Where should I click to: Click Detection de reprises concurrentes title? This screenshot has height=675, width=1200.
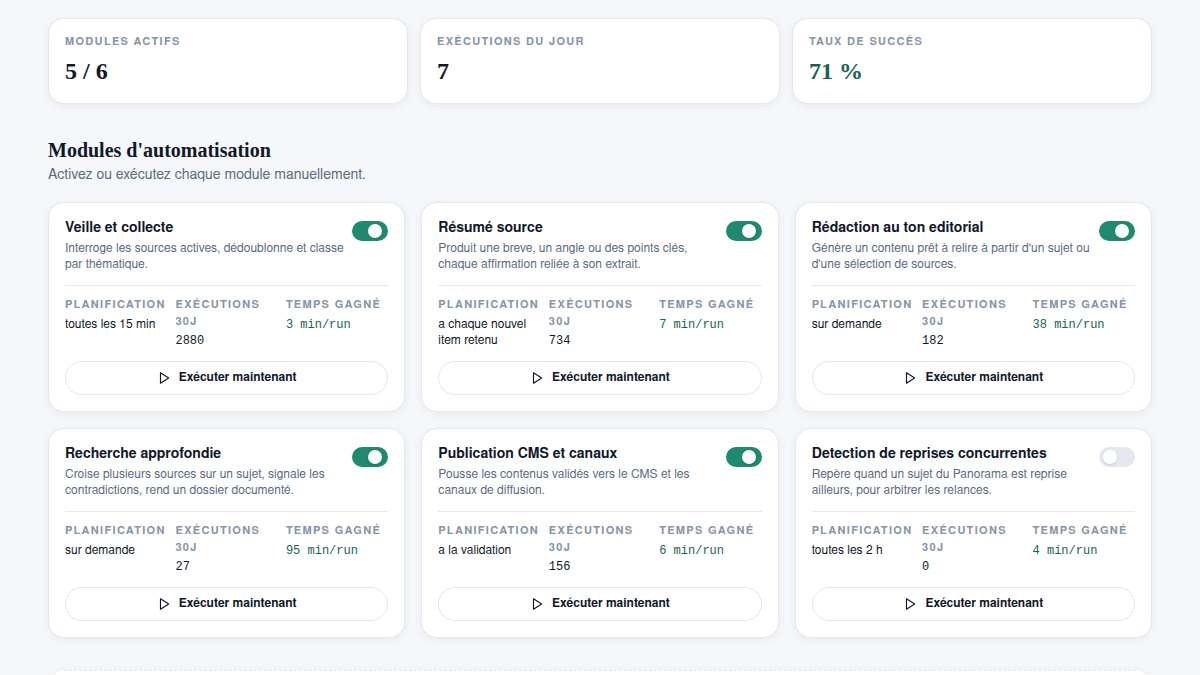click(x=929, y=453)
